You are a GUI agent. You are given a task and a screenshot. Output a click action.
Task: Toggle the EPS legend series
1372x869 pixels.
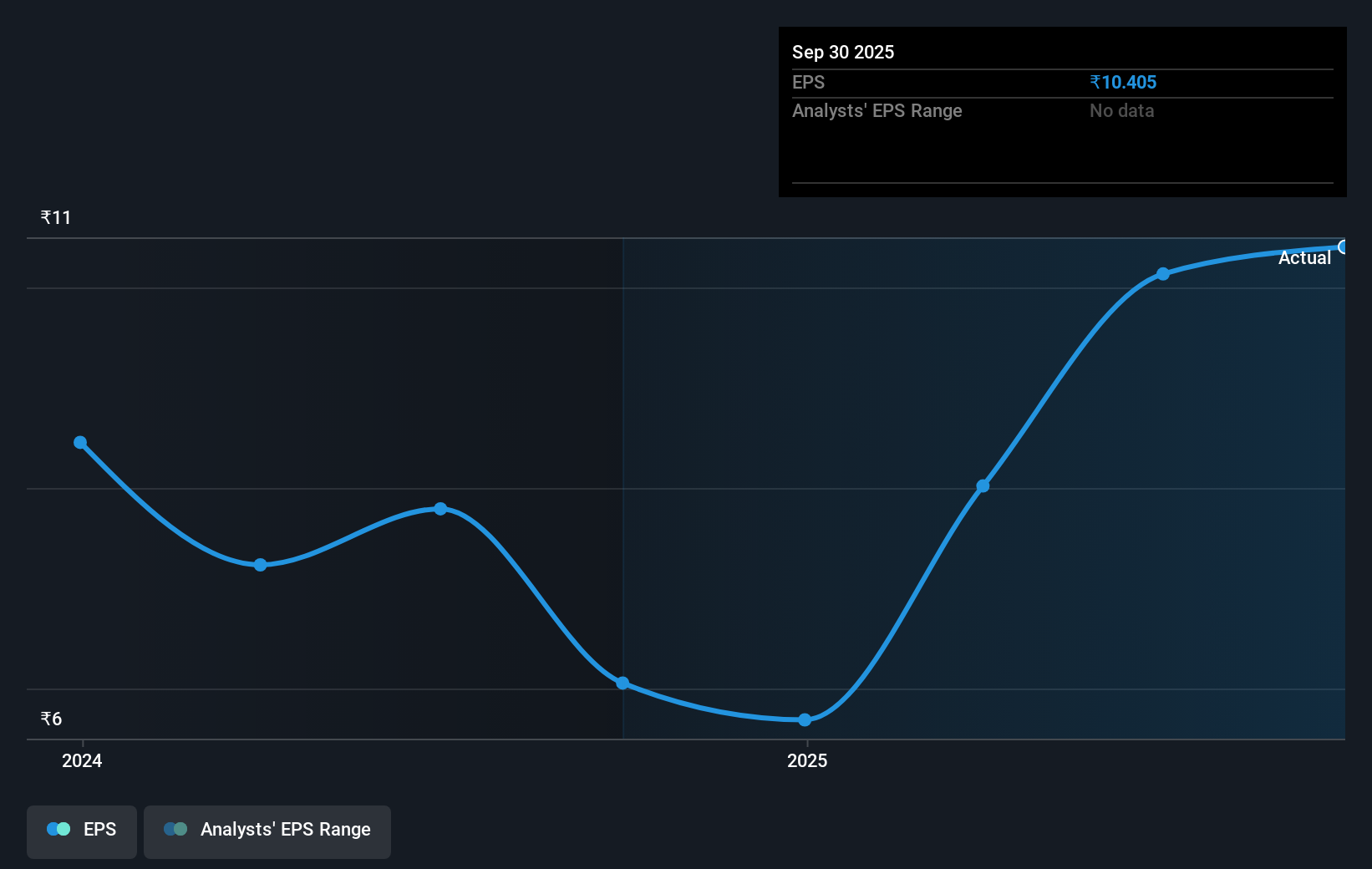tap(82, 831)
